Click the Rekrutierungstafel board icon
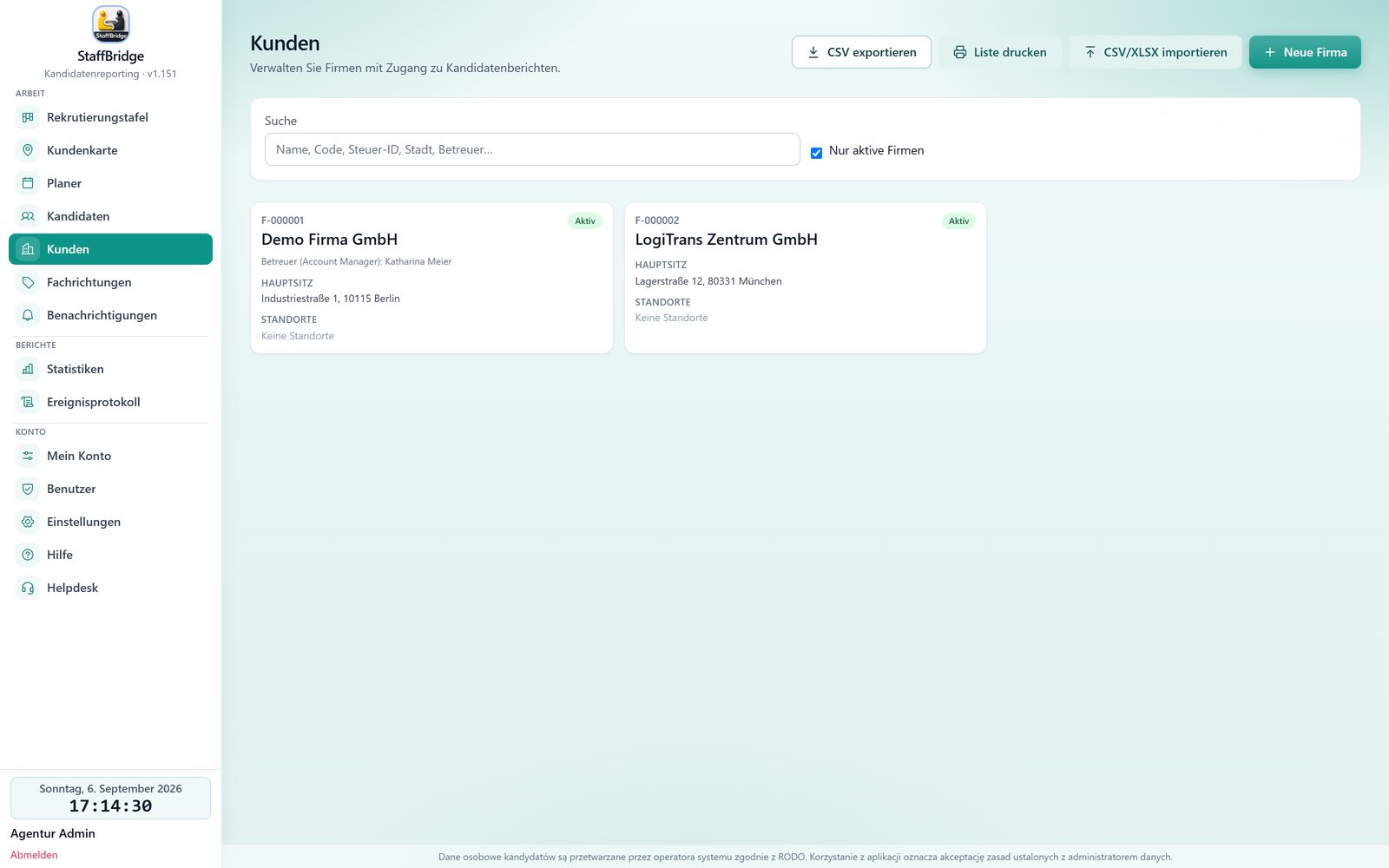Image resolution: width=1389 pixels, height=868 pixels. (x=28, y=117)
